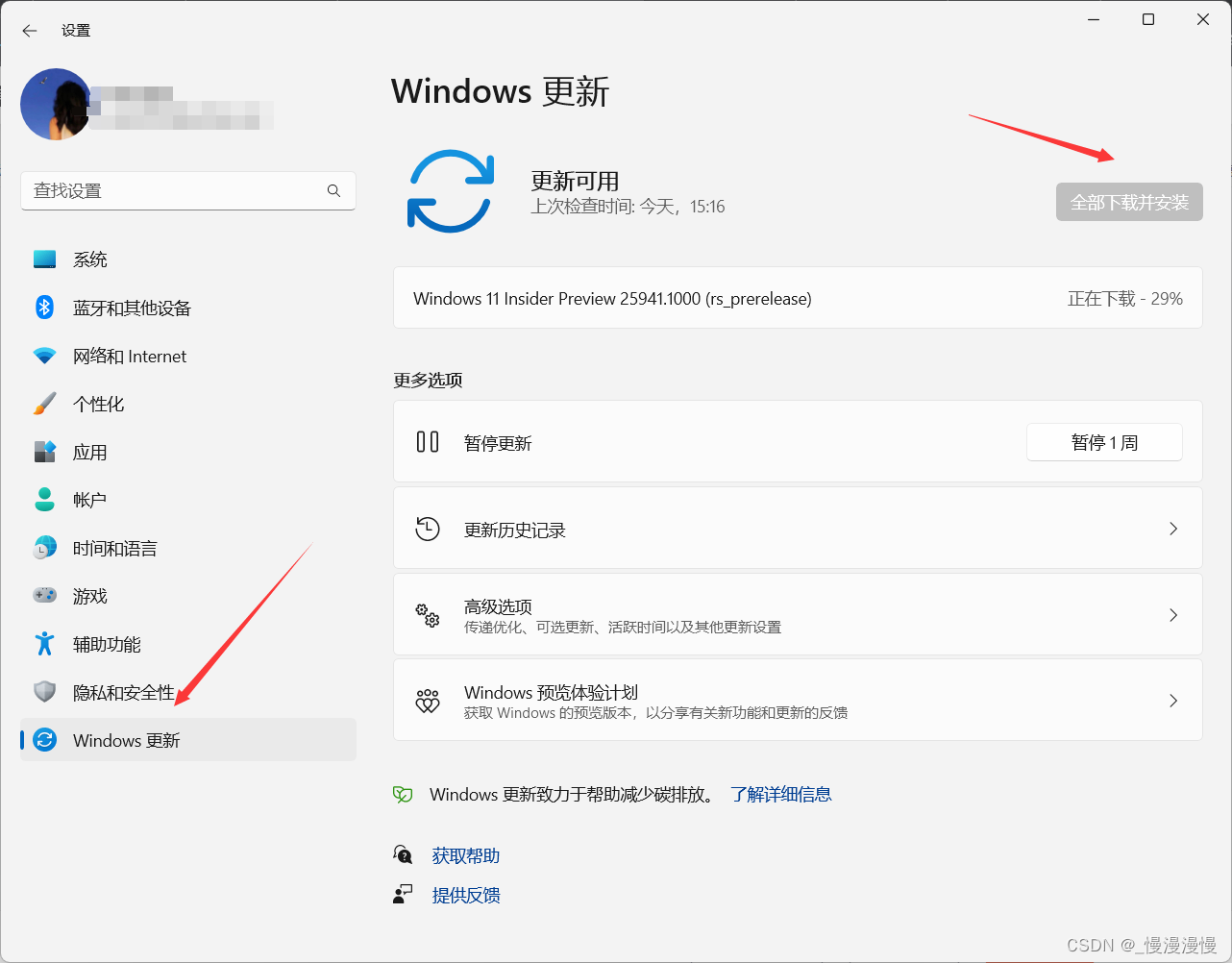Screen dimensions: 1232x963
Task: Select 个性化 in the sidebar
Action: tap(188, 404)
